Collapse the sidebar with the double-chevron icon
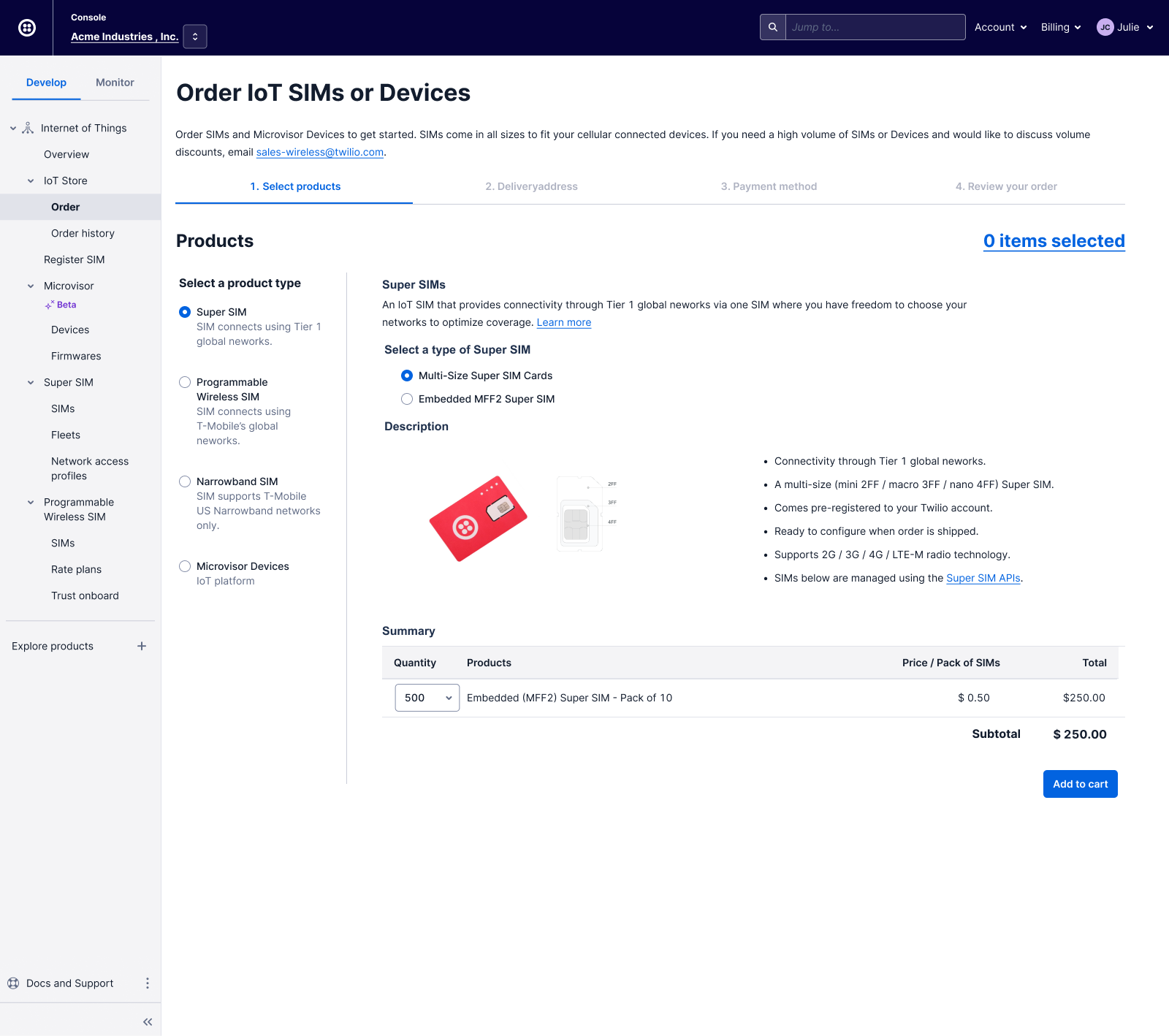 (148, 1022)
